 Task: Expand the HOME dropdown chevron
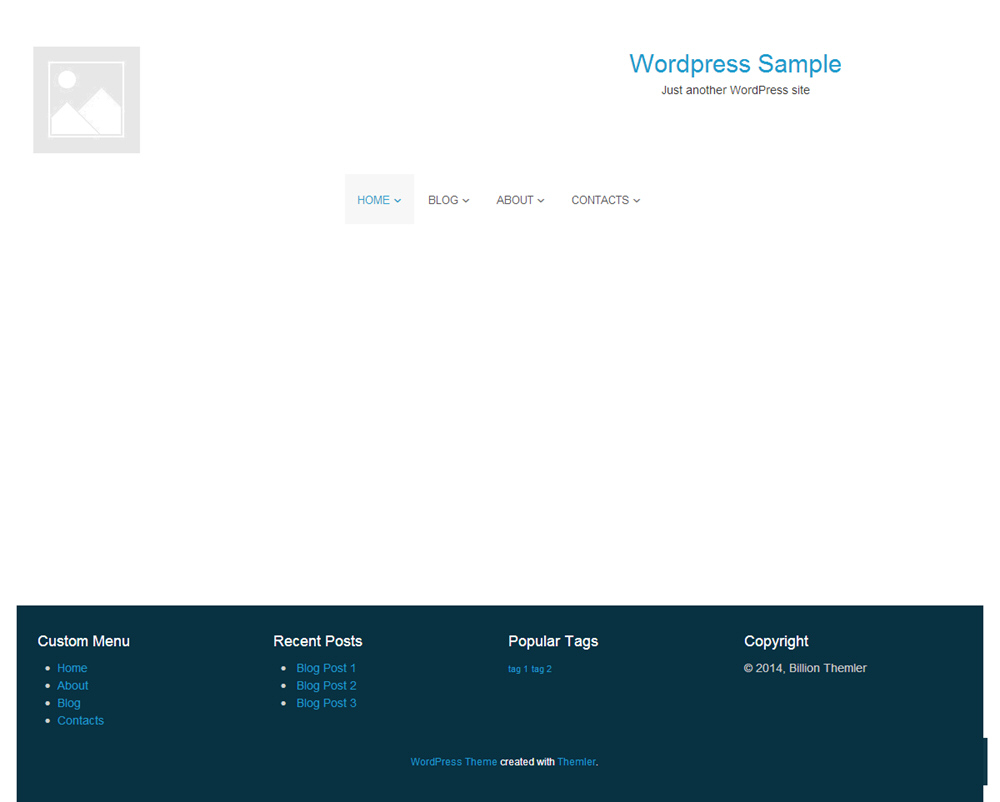coord(397,201)
